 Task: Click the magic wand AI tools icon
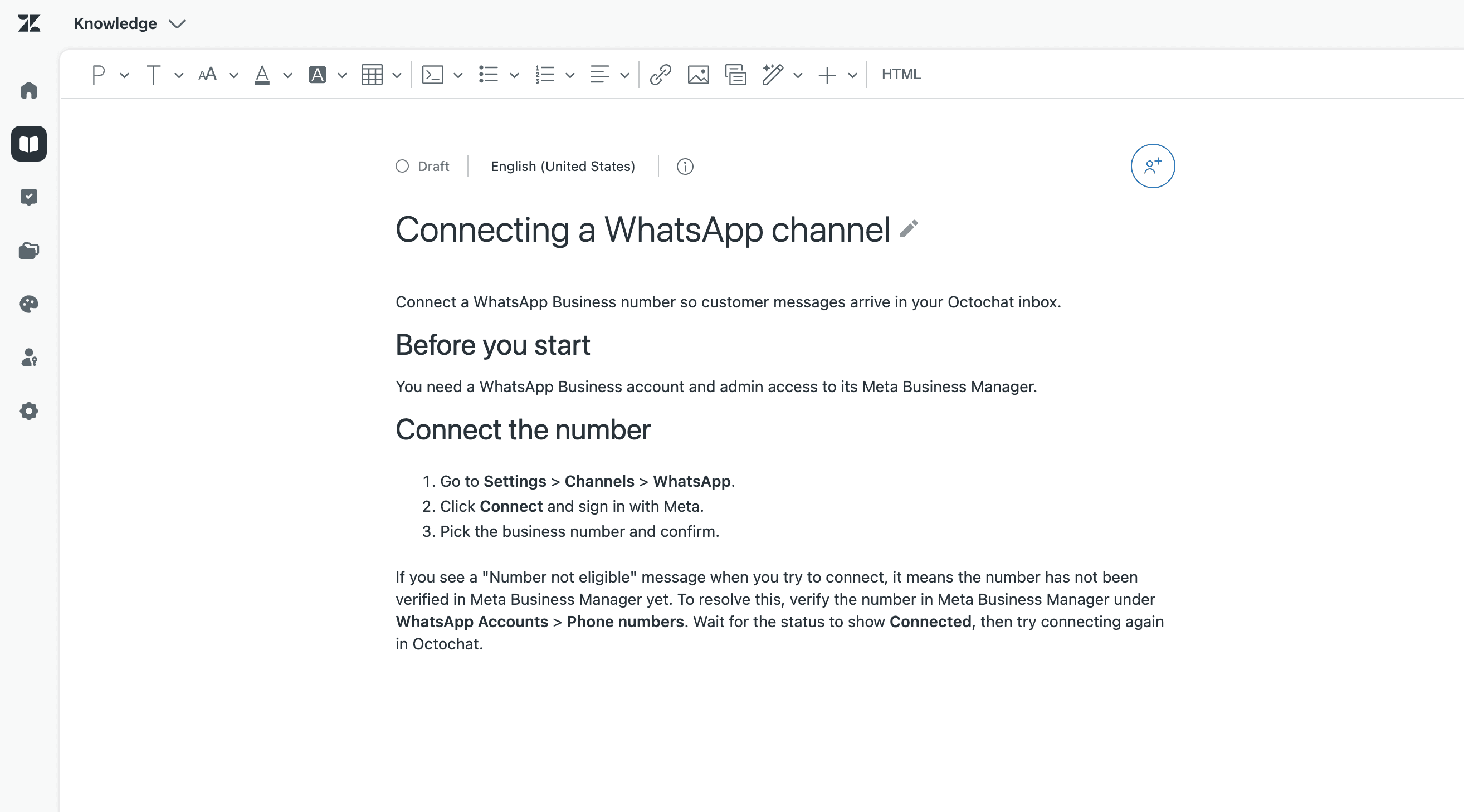[773, 75]
